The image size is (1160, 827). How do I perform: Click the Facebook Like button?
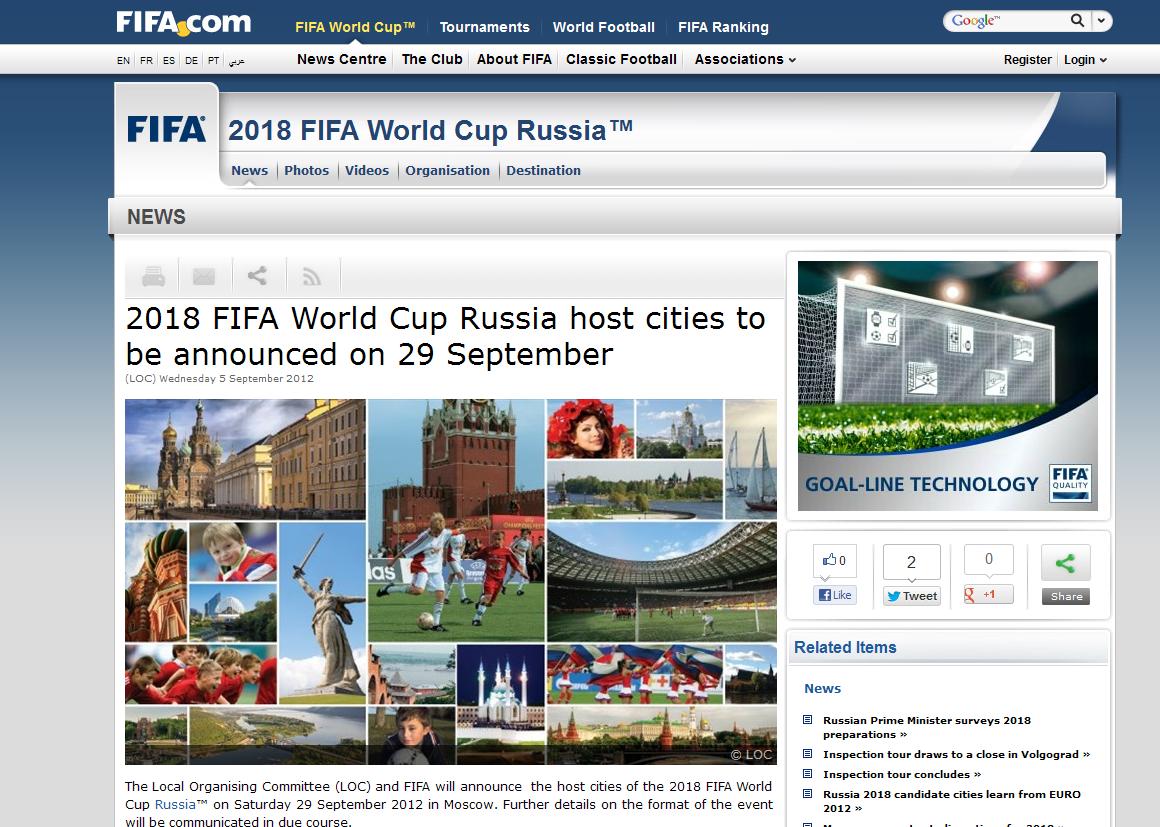pyautogui.click(x=835, y=595)
